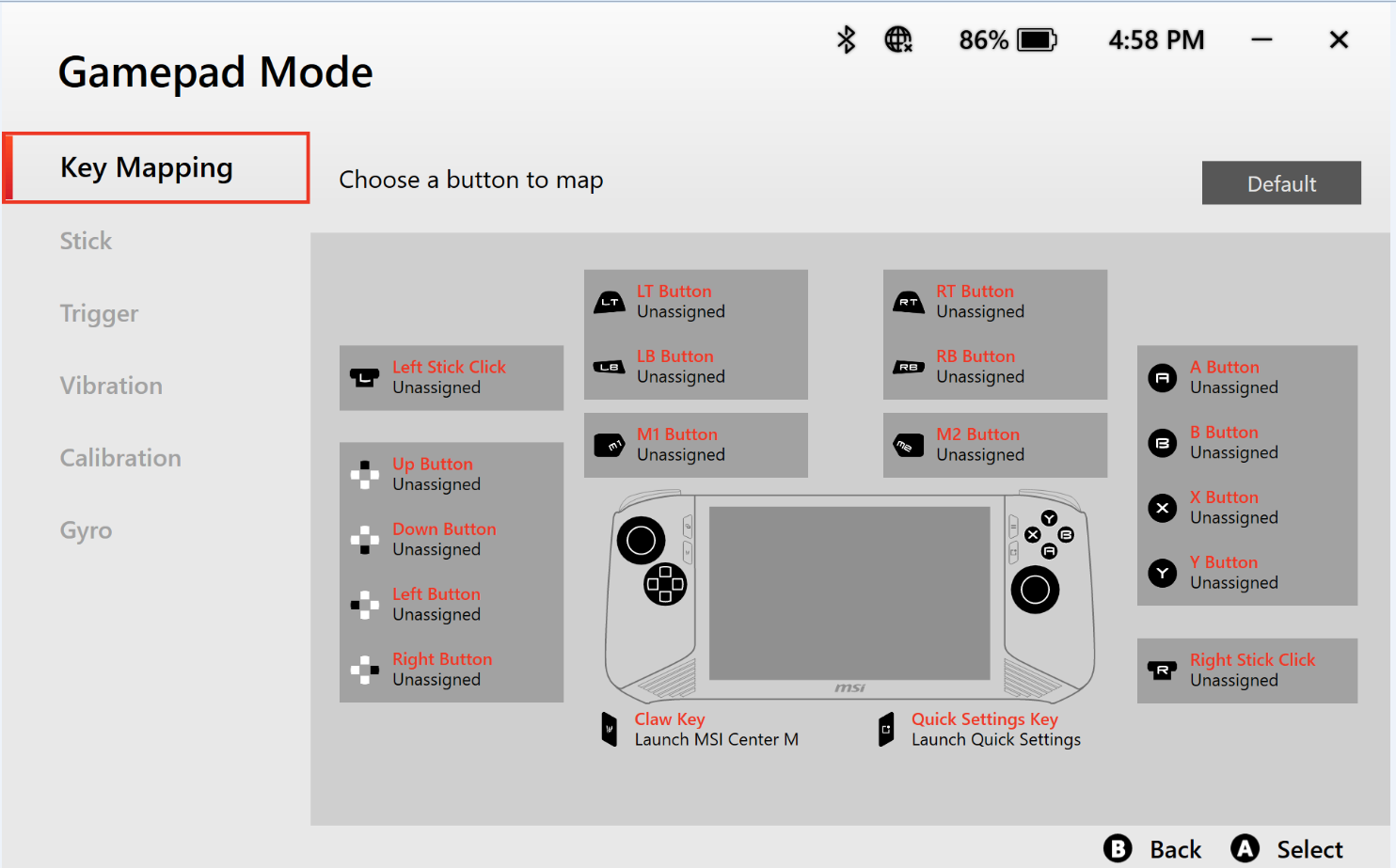1396x868 pixels.
Task: Choose the A Button mapping entry
Action: point(1246,377)
